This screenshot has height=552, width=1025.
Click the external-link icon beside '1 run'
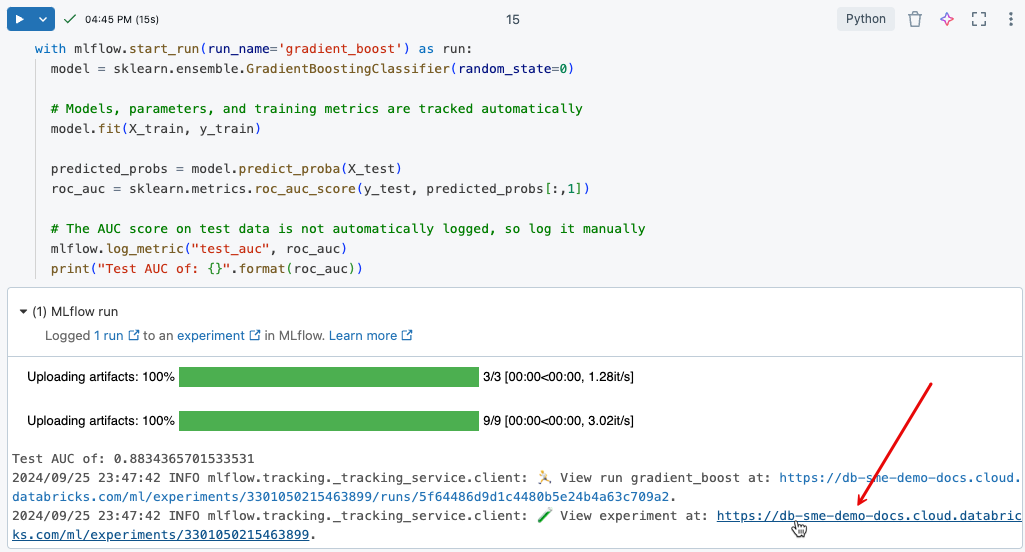point(133,335)
